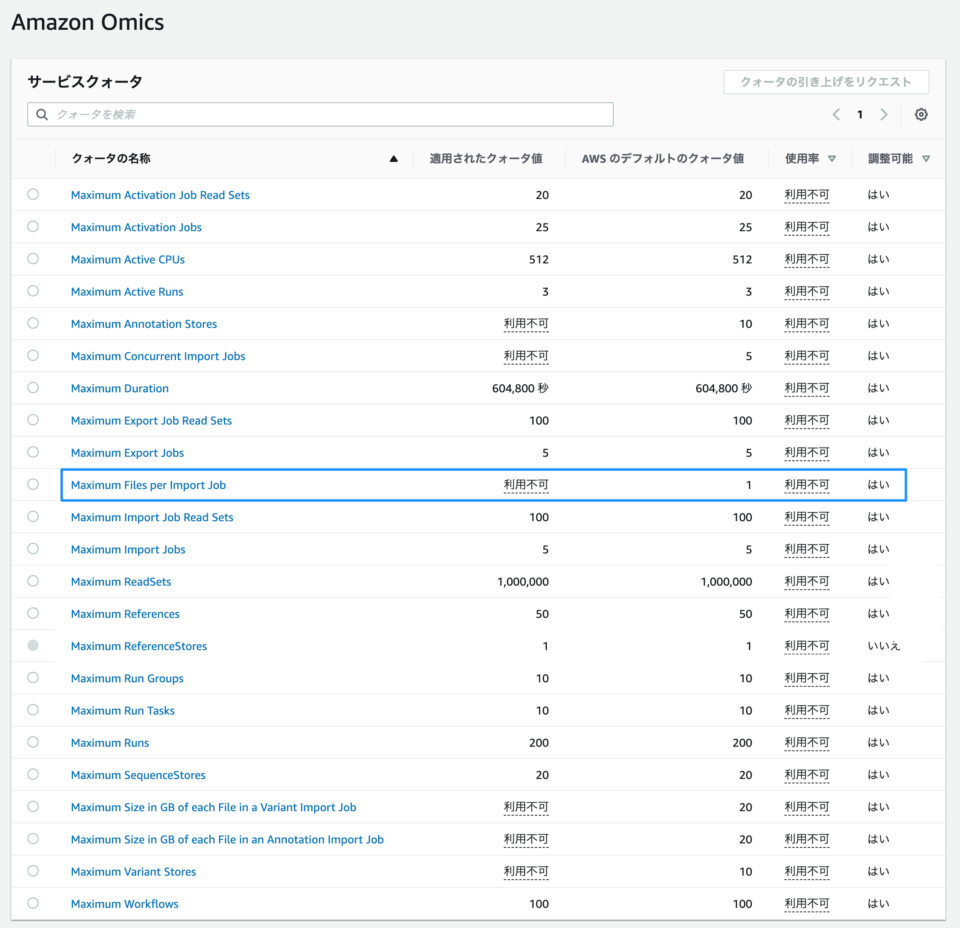The height and width of the screenshot is (928, 960).
Task: Open Maximum Size in GB Variant Import Job link
Action: click(x=213, y=807)
